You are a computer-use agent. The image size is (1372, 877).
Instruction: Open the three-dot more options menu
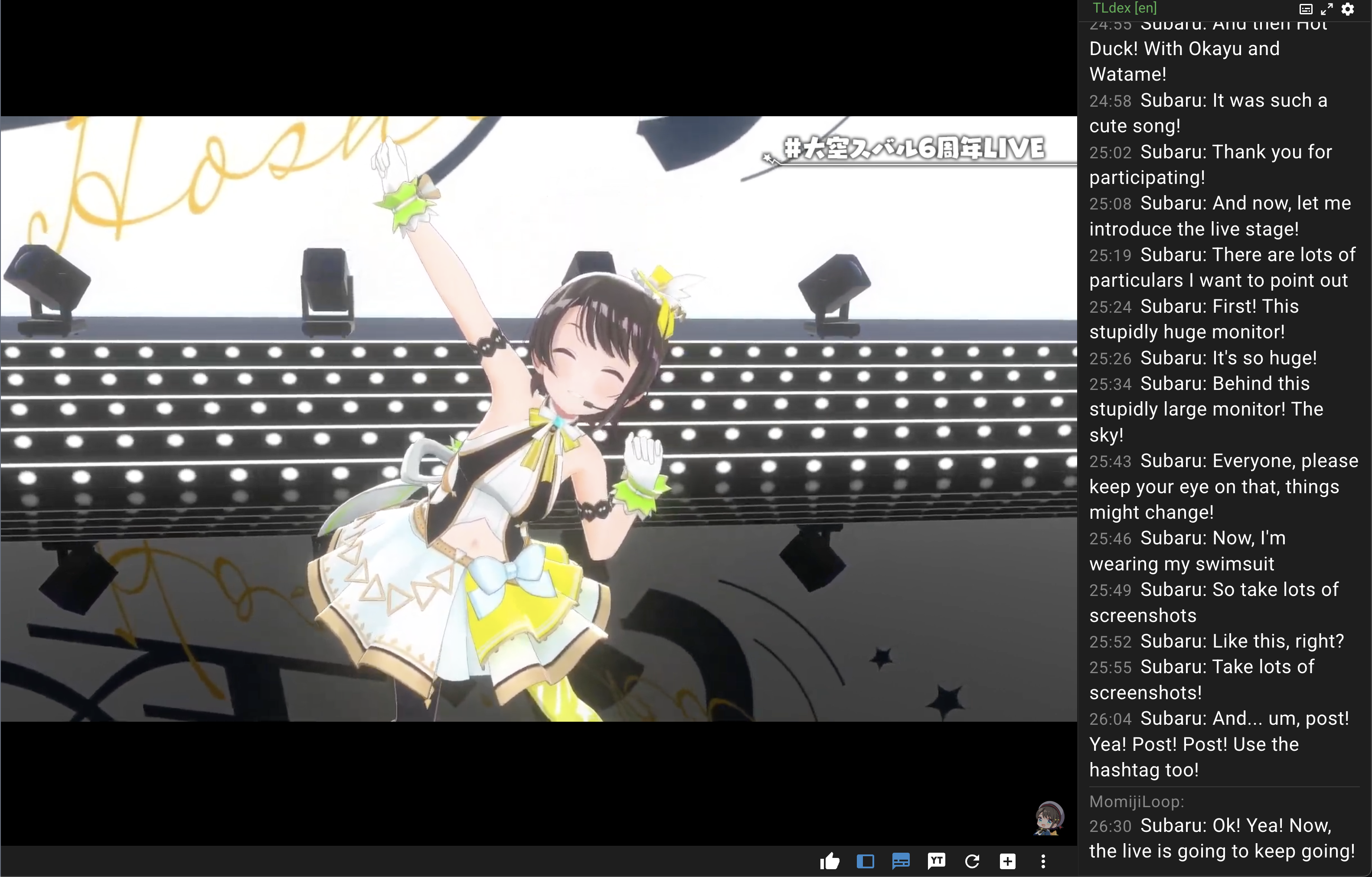1043,861
